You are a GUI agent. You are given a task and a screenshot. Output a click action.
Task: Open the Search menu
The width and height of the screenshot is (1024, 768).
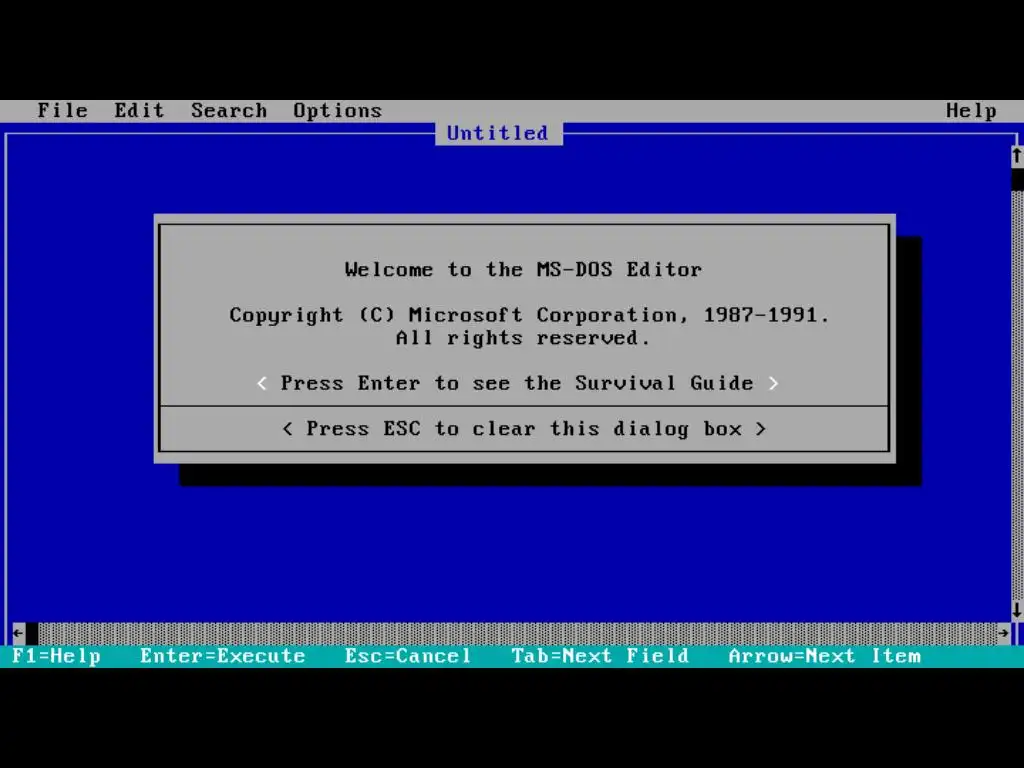click(229, 110)
